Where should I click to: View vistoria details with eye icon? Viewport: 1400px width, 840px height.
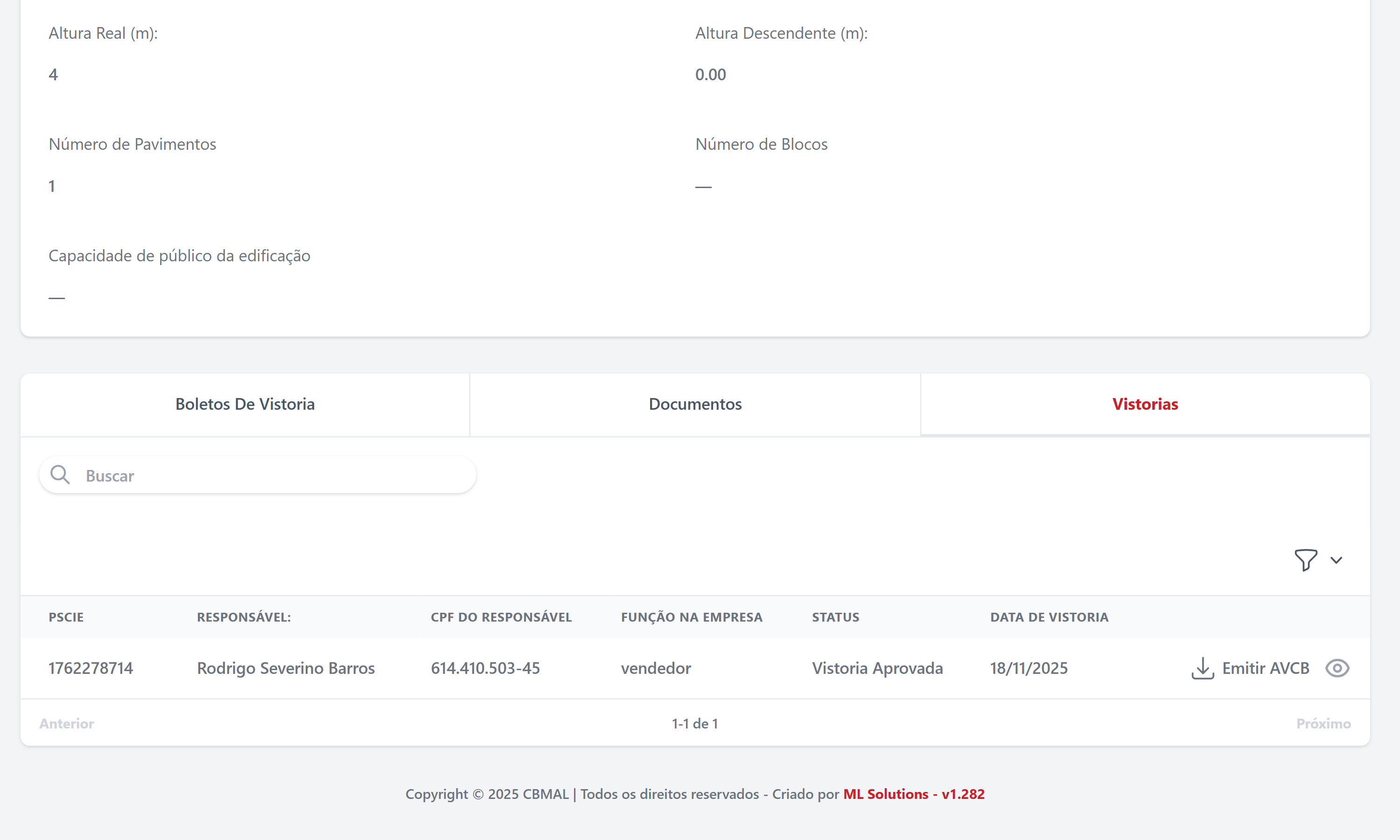tap(1337, 668)
